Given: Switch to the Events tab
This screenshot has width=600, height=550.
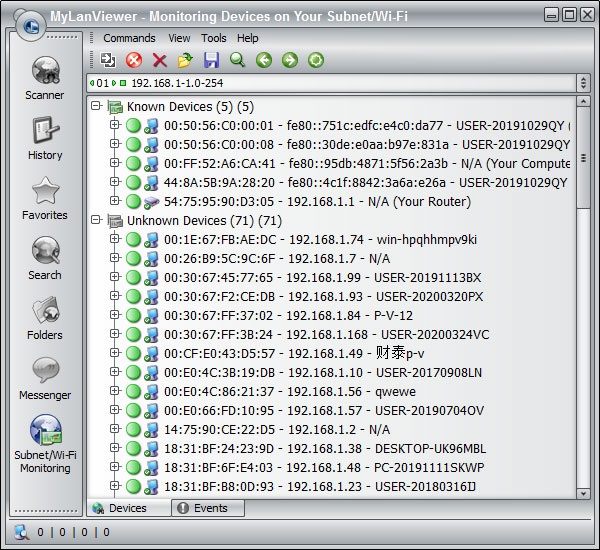Looking at the screenshot, I should pyautogui.click(x=208, y=508).
